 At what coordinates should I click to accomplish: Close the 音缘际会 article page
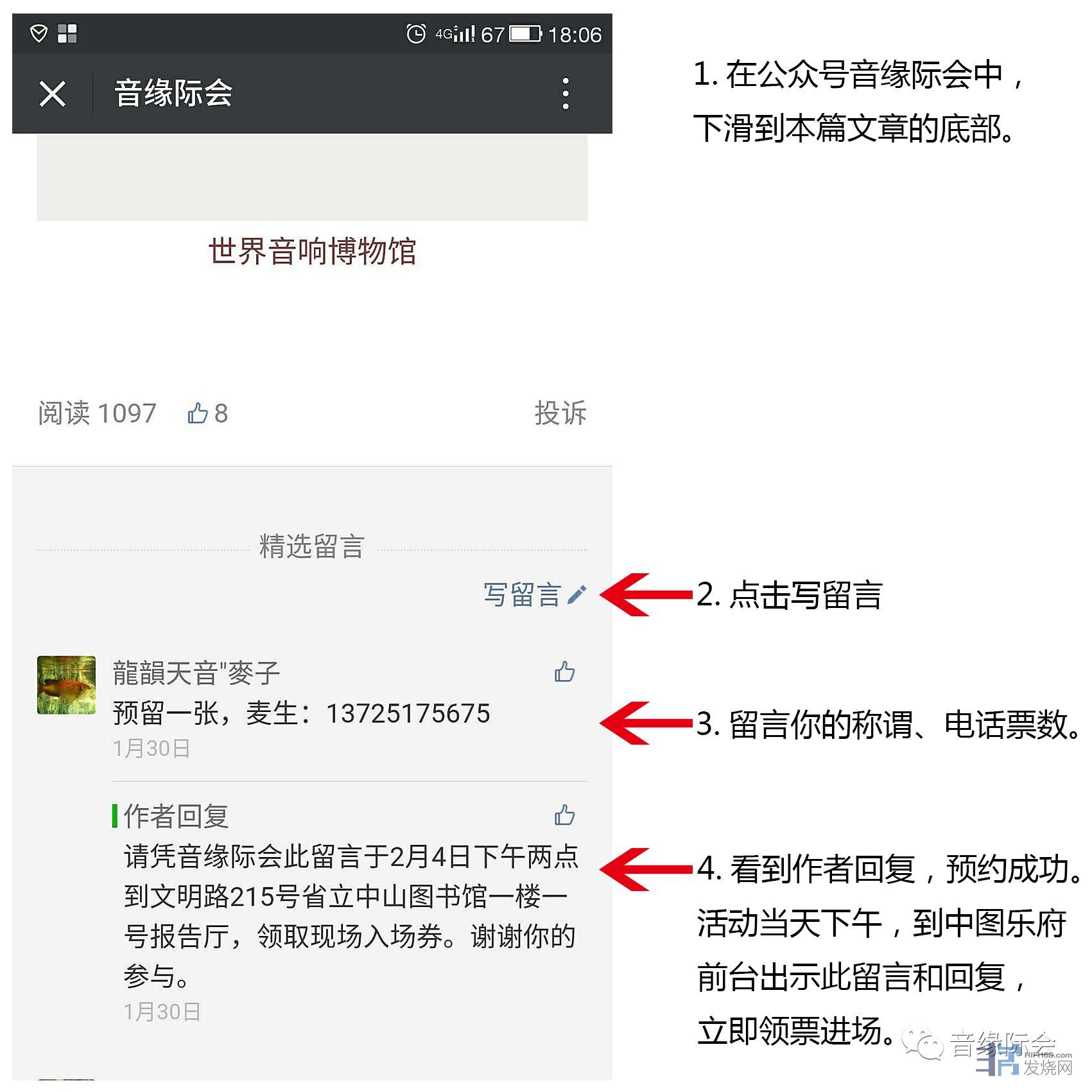(x=53, y=94)
